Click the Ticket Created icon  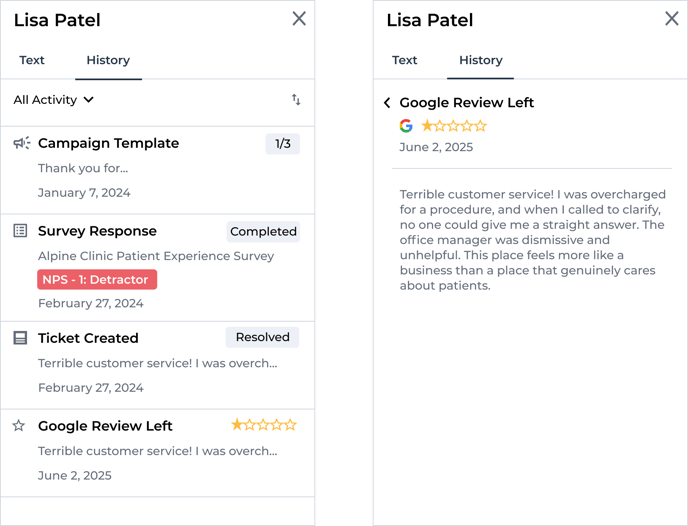point(20,338)
